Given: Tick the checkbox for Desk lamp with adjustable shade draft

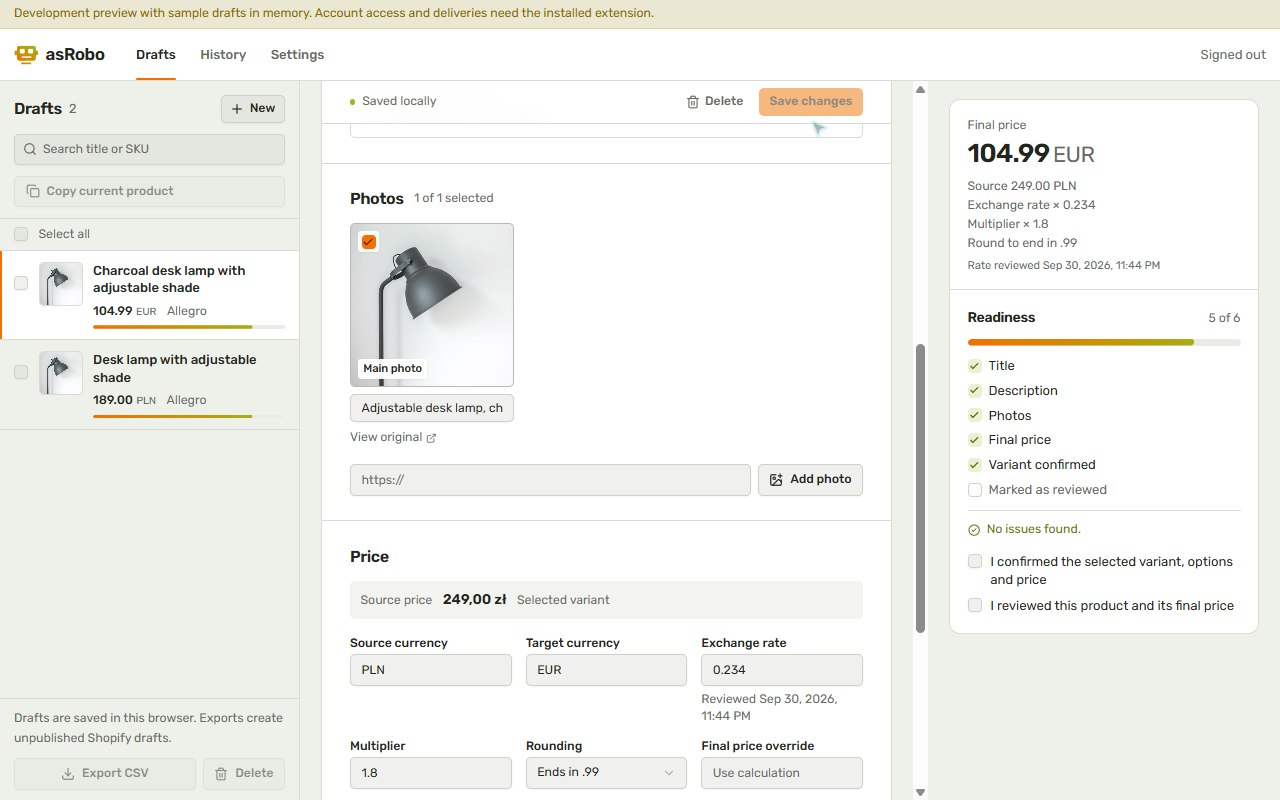Looking at the screenshot, I should (x=21, y=373).
